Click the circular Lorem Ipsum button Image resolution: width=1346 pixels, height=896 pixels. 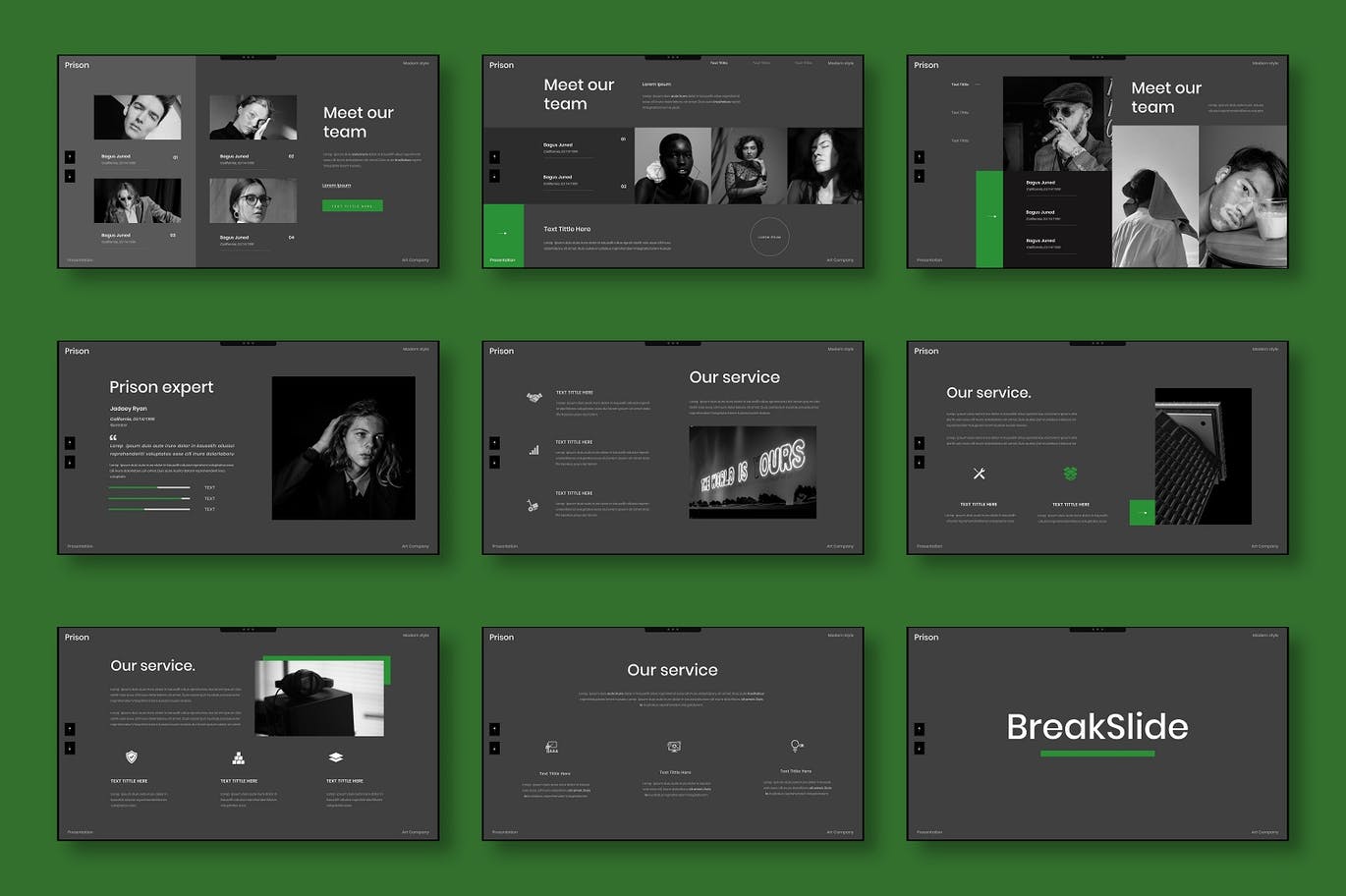769,237
